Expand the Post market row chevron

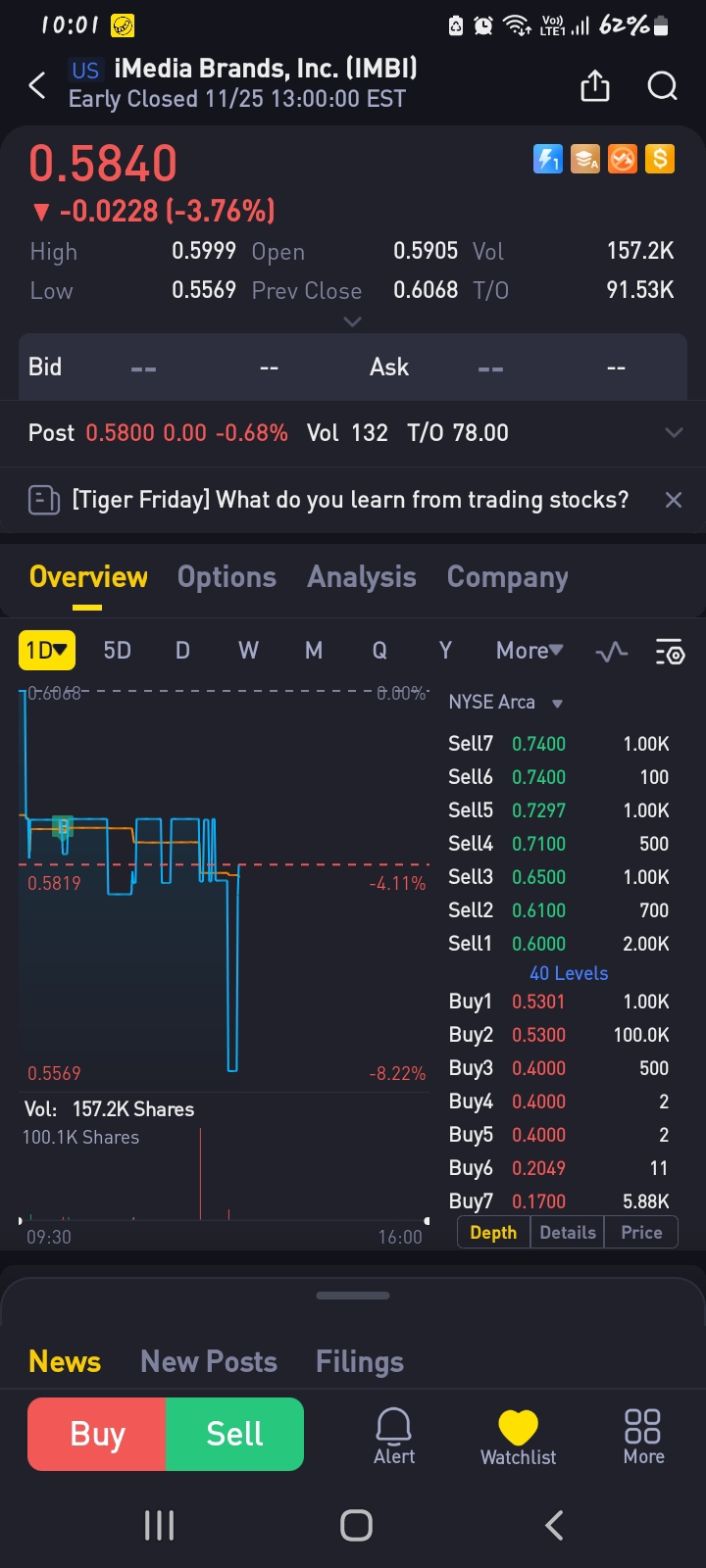tap(674, 432)
